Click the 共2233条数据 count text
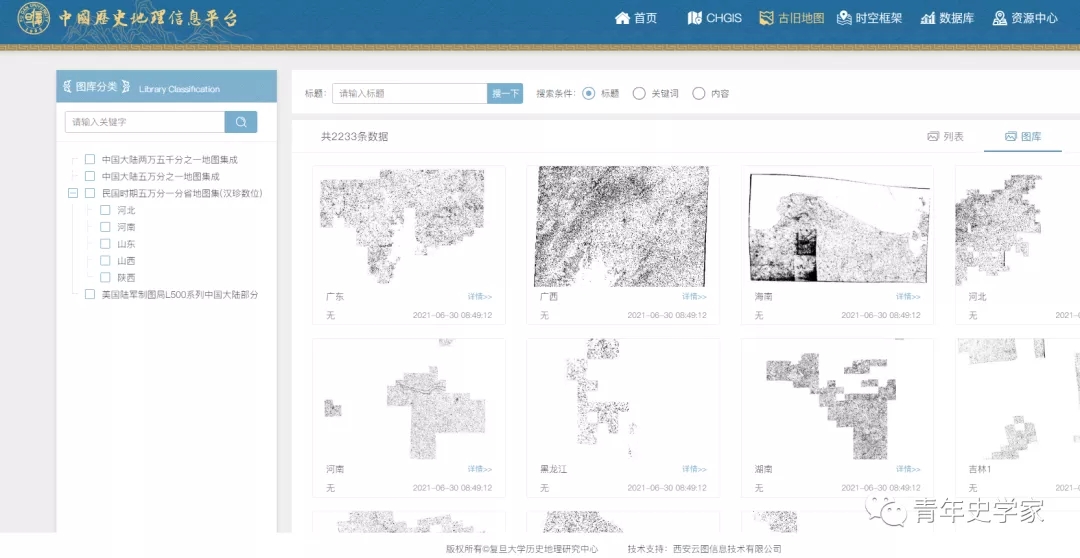This screenshot has height=558, width=1080. 354,136
